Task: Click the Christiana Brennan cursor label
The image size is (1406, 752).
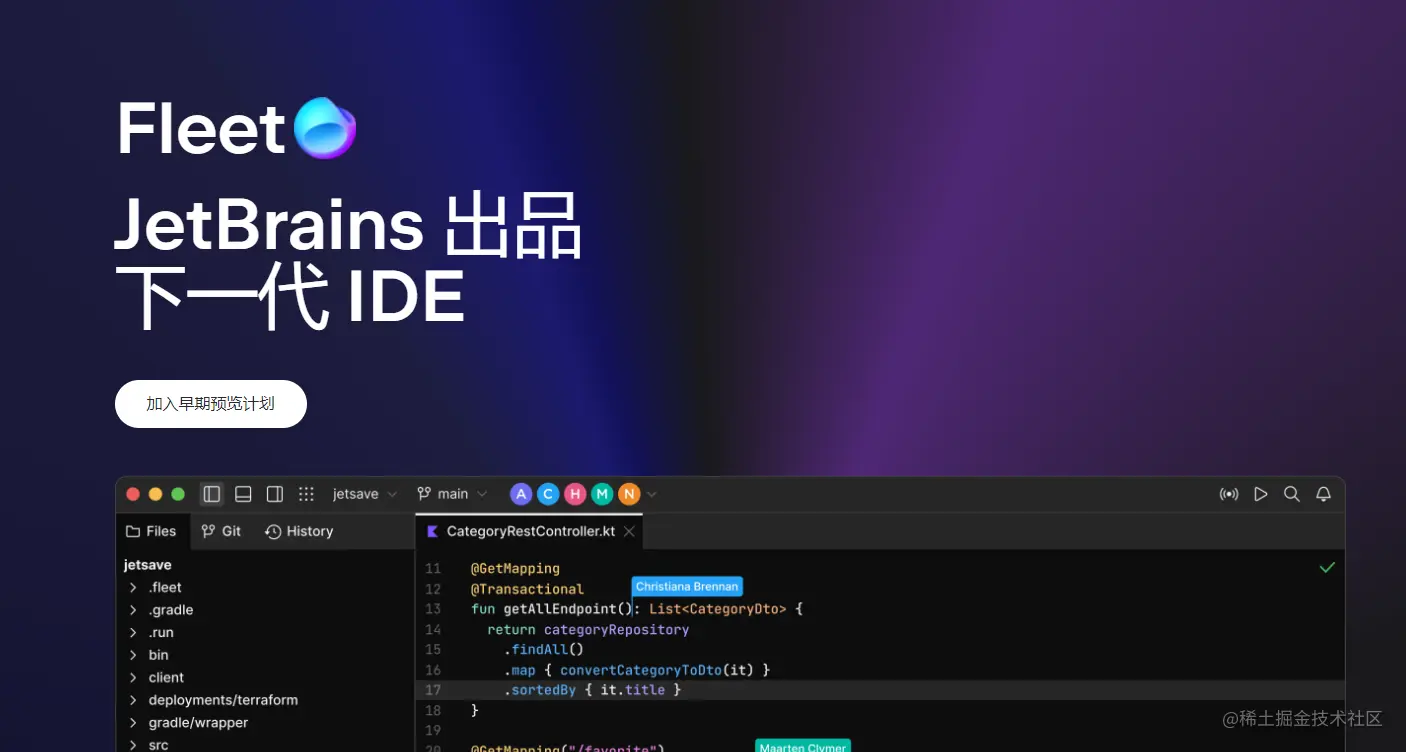Action: pos(687,587)
